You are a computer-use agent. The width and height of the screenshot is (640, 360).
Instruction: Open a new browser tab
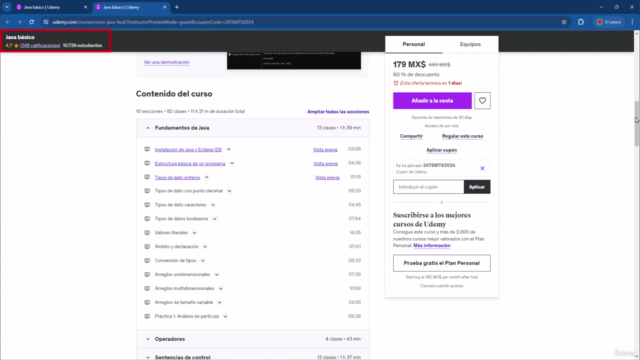[177, 7]
